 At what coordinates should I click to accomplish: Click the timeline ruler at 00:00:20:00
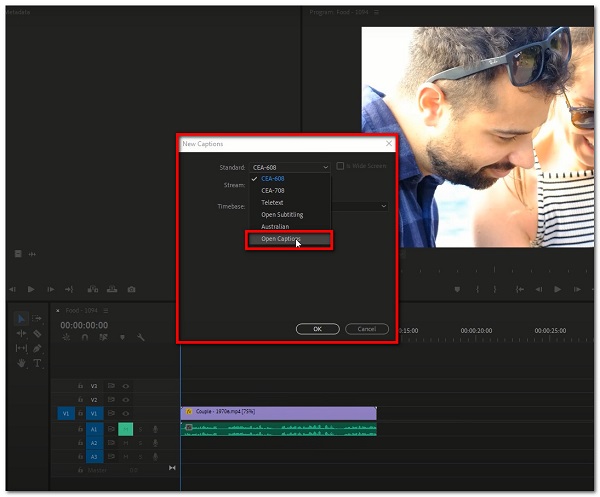pos(475,330)
